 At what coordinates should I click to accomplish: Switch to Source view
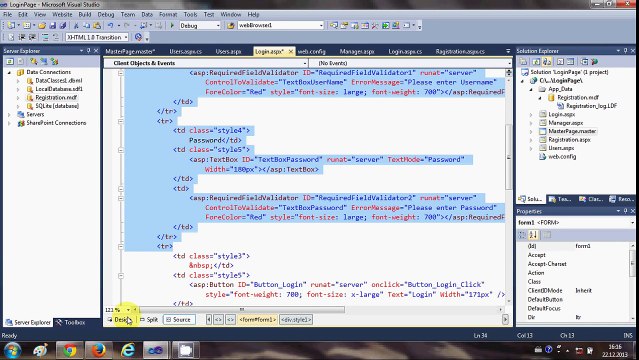[x=178, y=320]
